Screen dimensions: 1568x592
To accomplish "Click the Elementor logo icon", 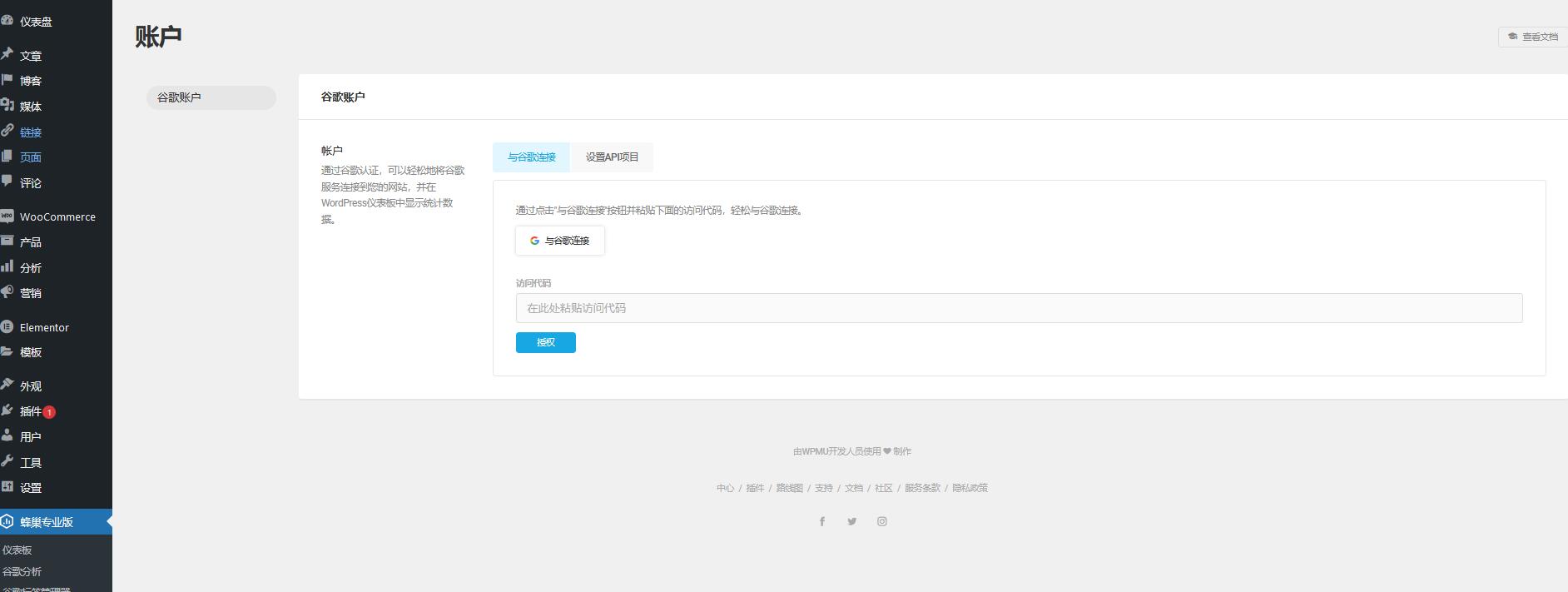I will (7, 327).
